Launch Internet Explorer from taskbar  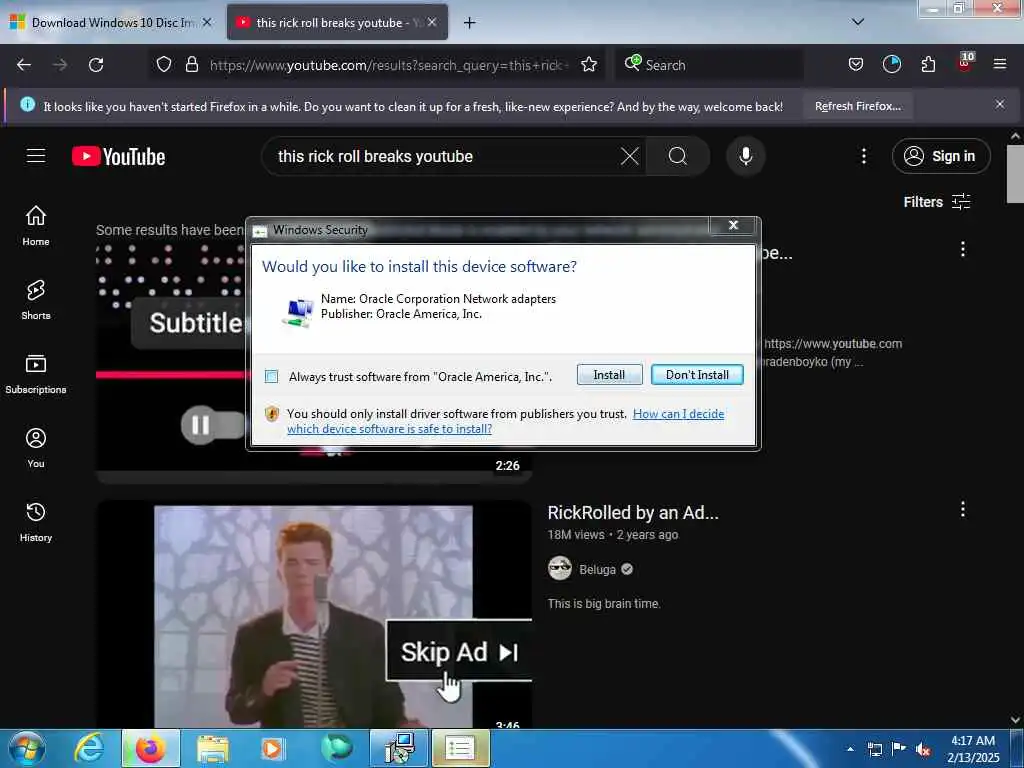pos(88,748)
